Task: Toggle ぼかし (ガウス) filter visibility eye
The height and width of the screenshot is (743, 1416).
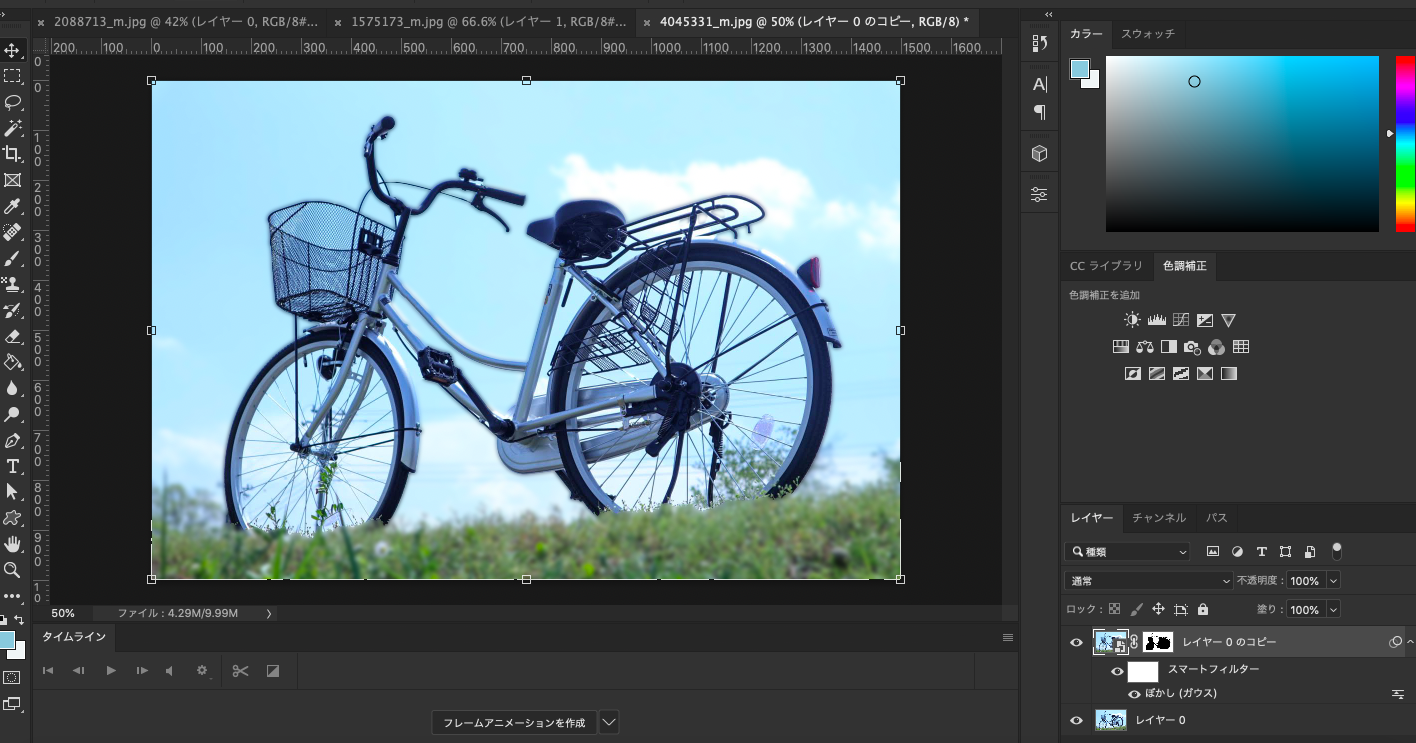Action: coord(1134,694)
